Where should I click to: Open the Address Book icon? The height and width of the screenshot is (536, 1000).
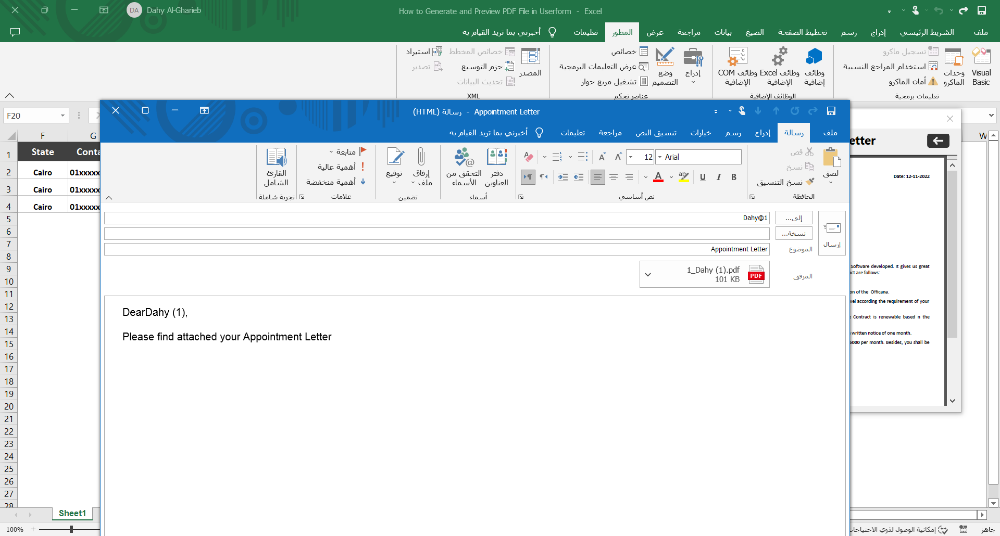(497, 157)
